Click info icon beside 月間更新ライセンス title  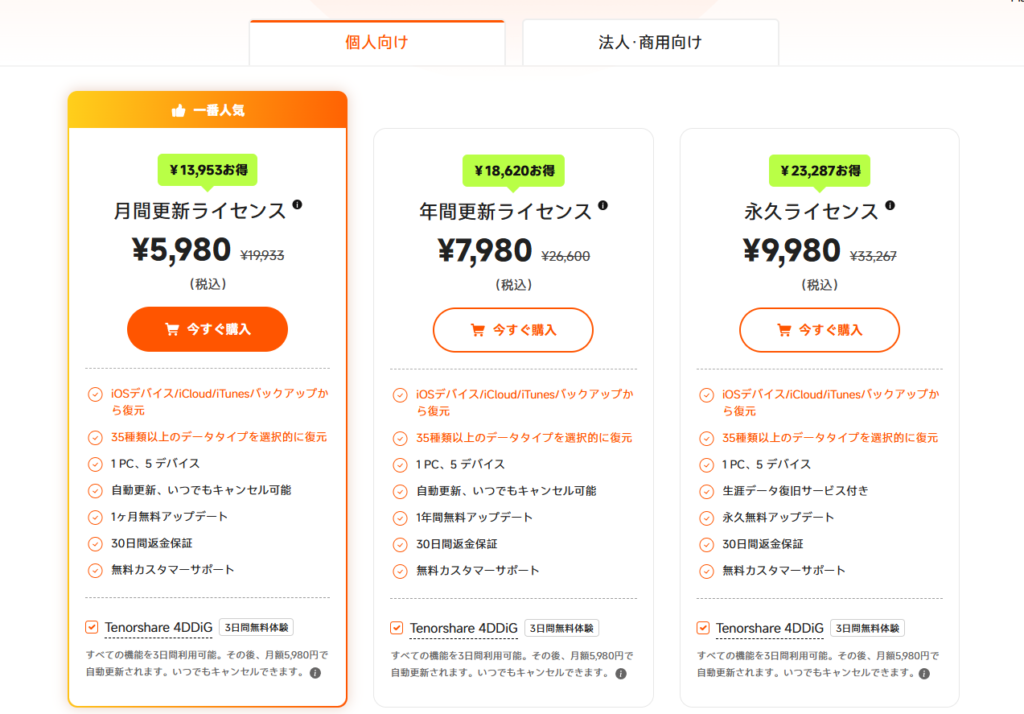pyautogui.click(x=297, y=205)
